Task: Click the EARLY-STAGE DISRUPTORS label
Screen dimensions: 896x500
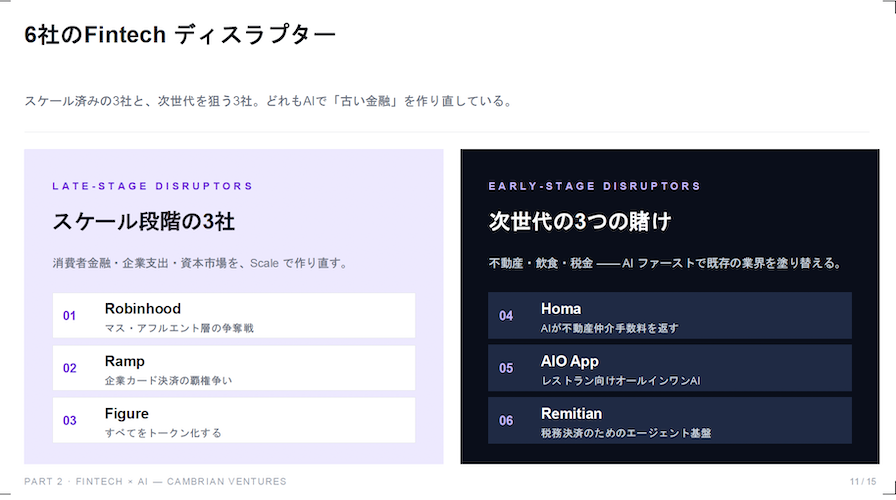Action: pyautogui.click(x=594, y=186)
